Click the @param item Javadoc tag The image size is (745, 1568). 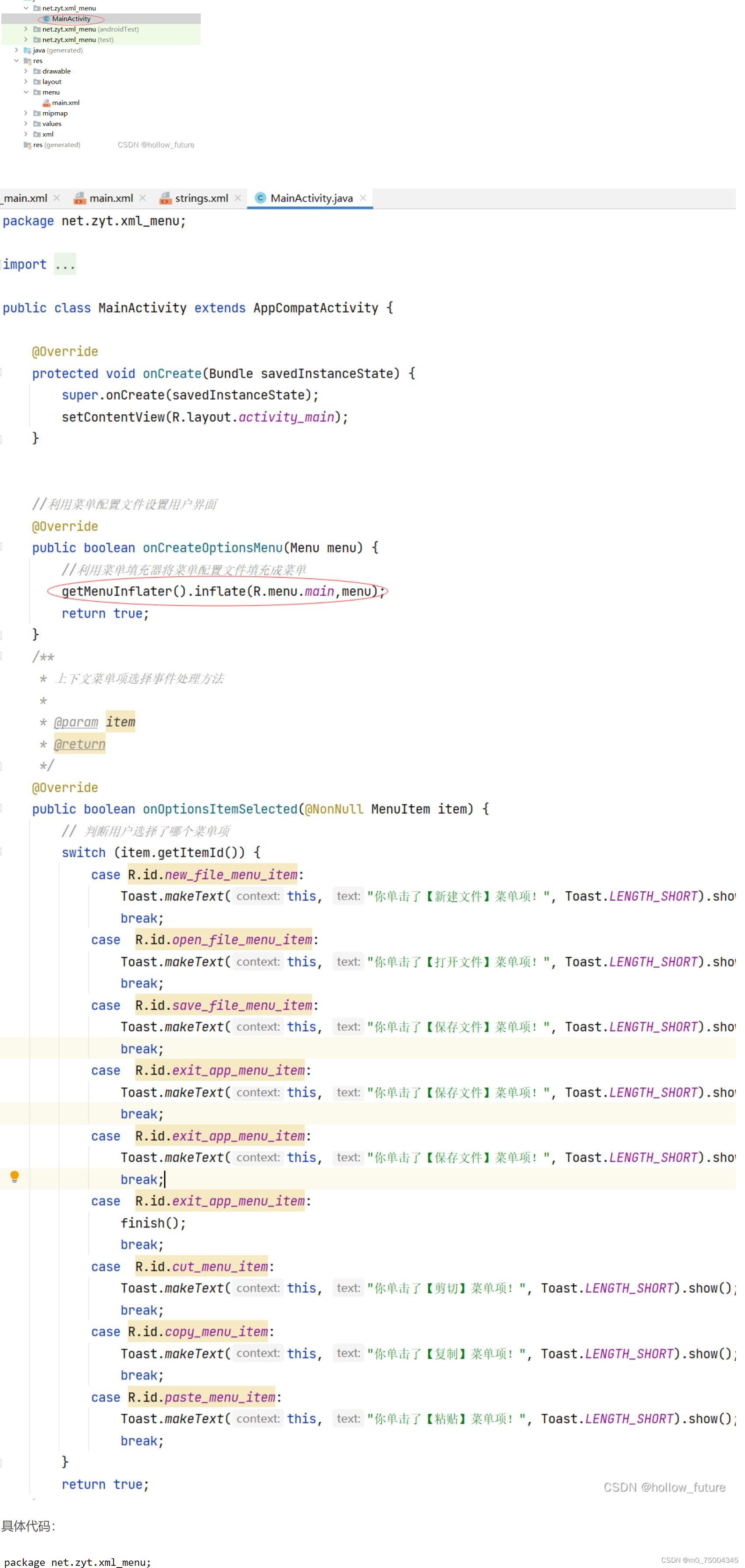pos(94,722)
